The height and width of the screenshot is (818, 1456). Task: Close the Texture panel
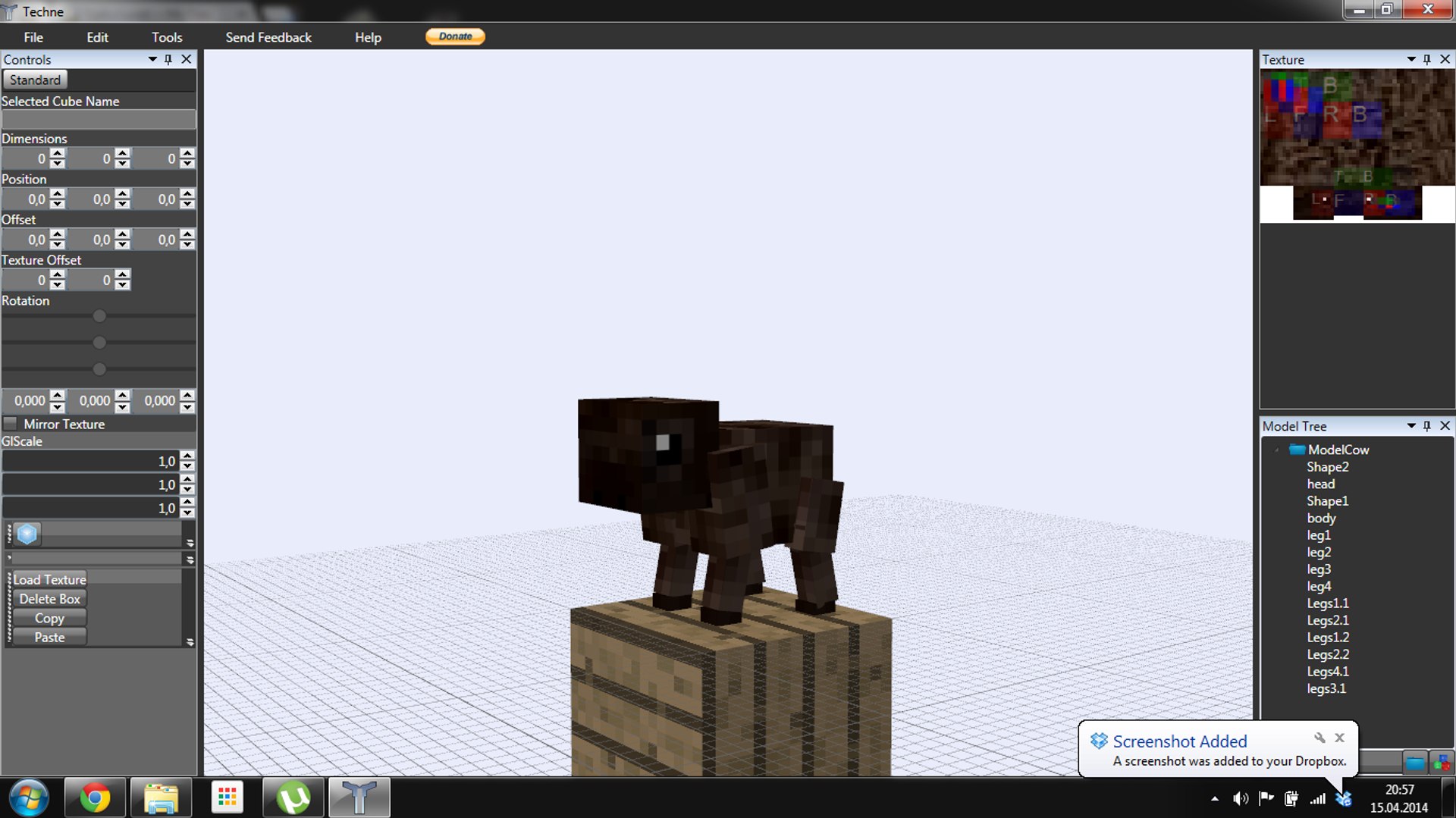click(x=1445, y=59)
